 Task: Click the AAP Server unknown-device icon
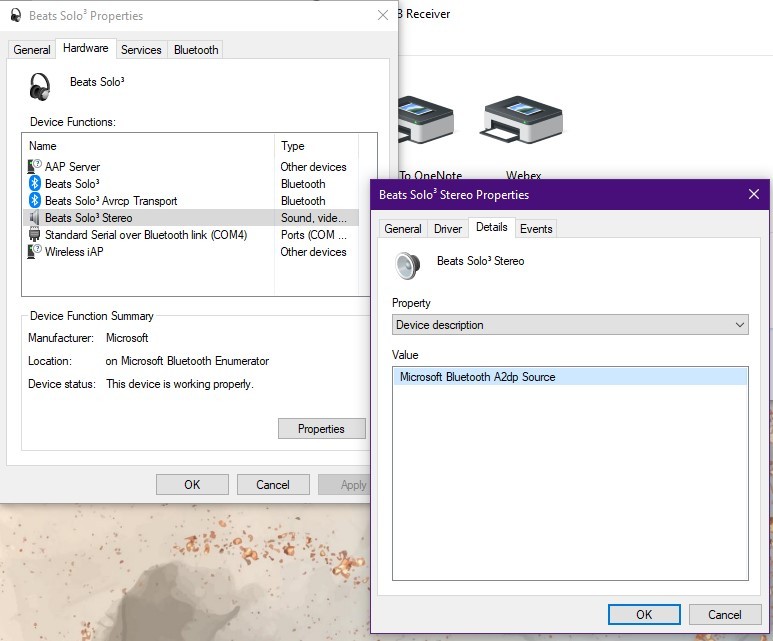click(34, 167)
